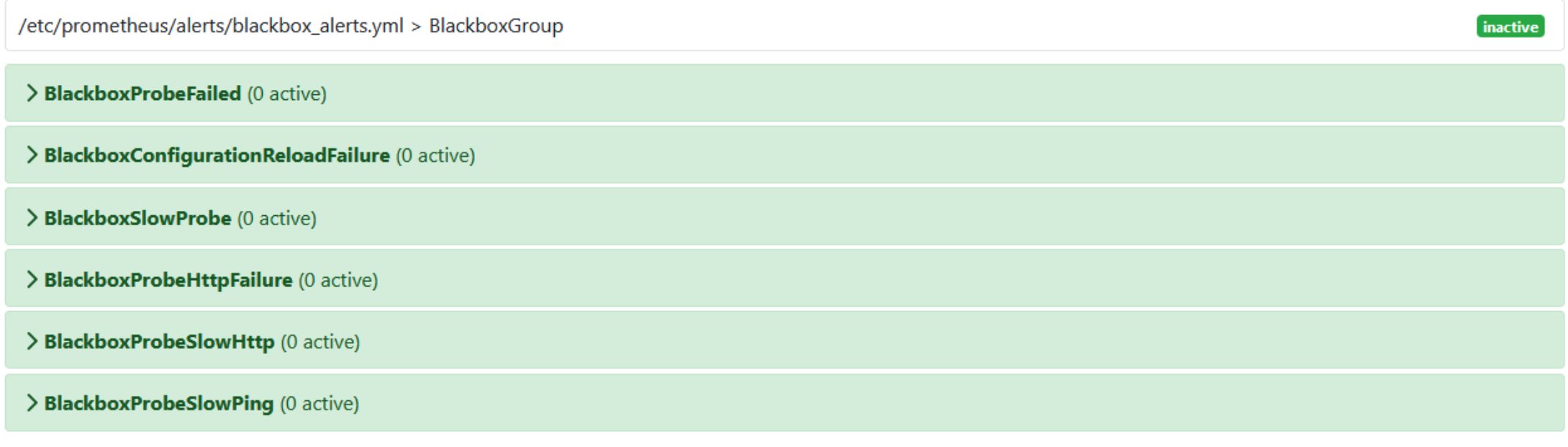Select the BlackboxProbeSlowHttp alert name
Screen dimensions: 1568x447
(x=159, y=342)
